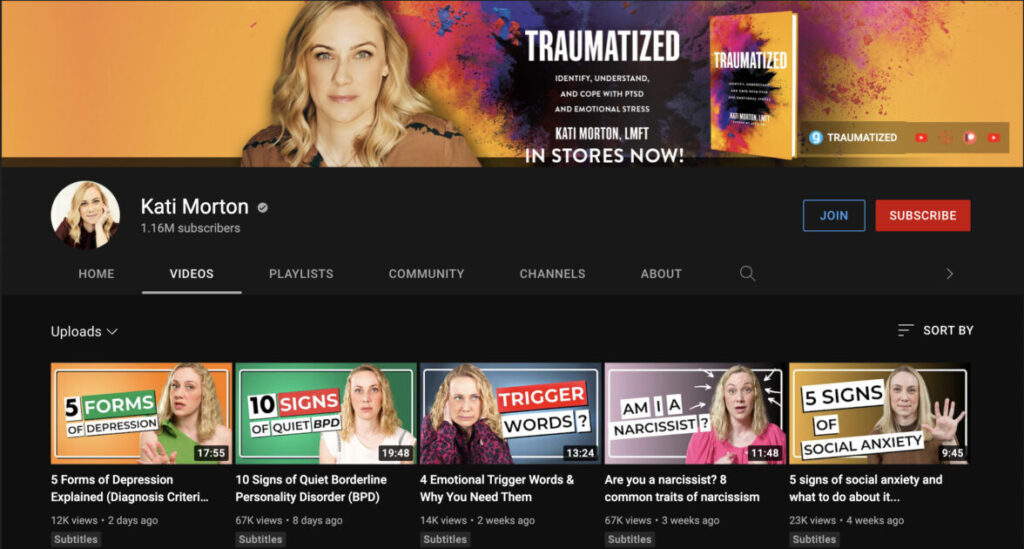Play the 5 Forms of Depression thumbnail
The height and width of the screenshot is (549, 1024).
141,413
